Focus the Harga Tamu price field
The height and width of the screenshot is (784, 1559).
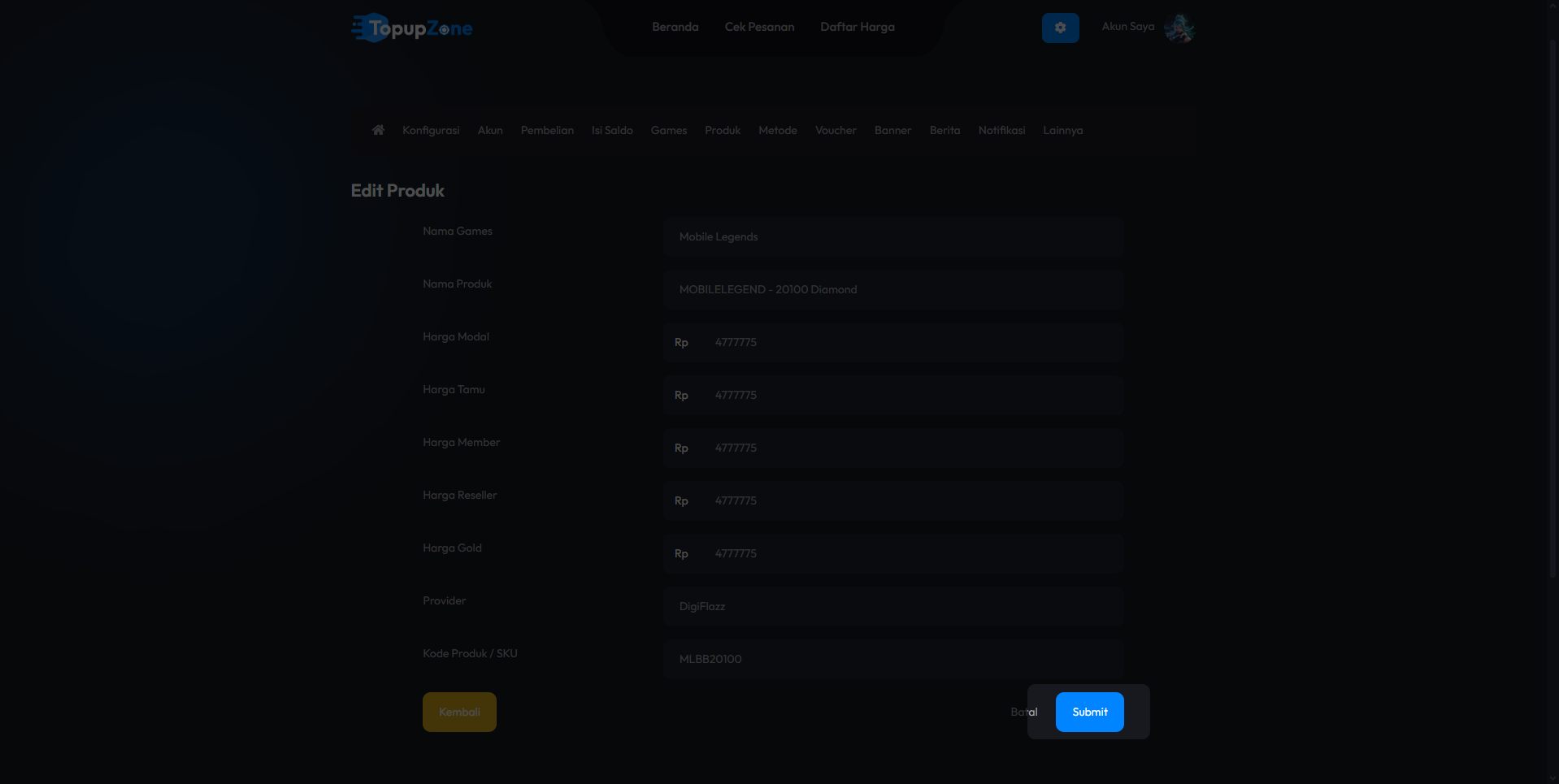tap(910, 395)
